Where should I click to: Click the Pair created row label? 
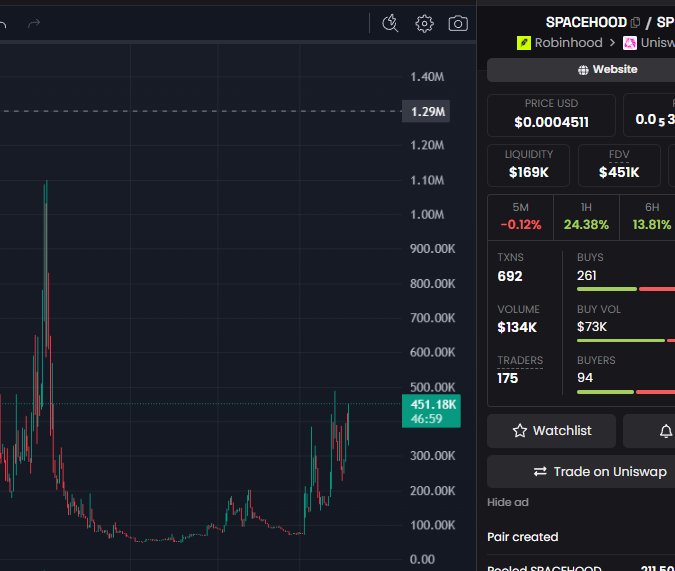tap(523, 537)
